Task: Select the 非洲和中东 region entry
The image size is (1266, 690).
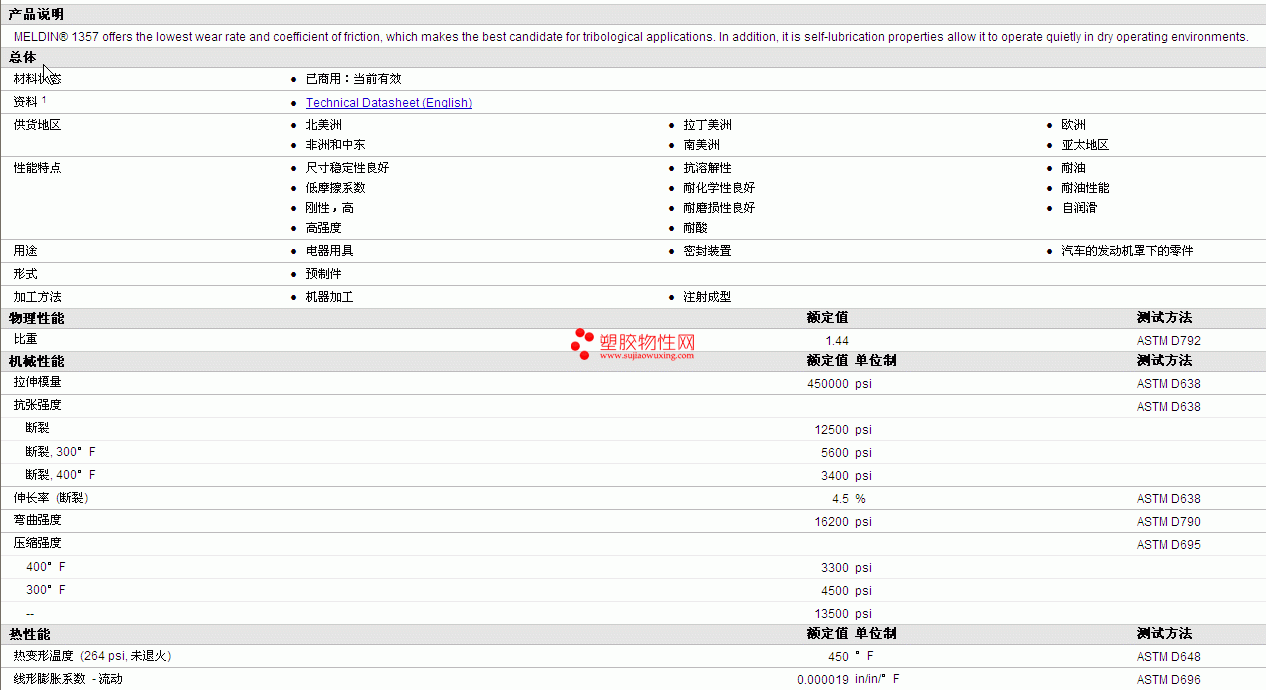Action: coord(335,145)
